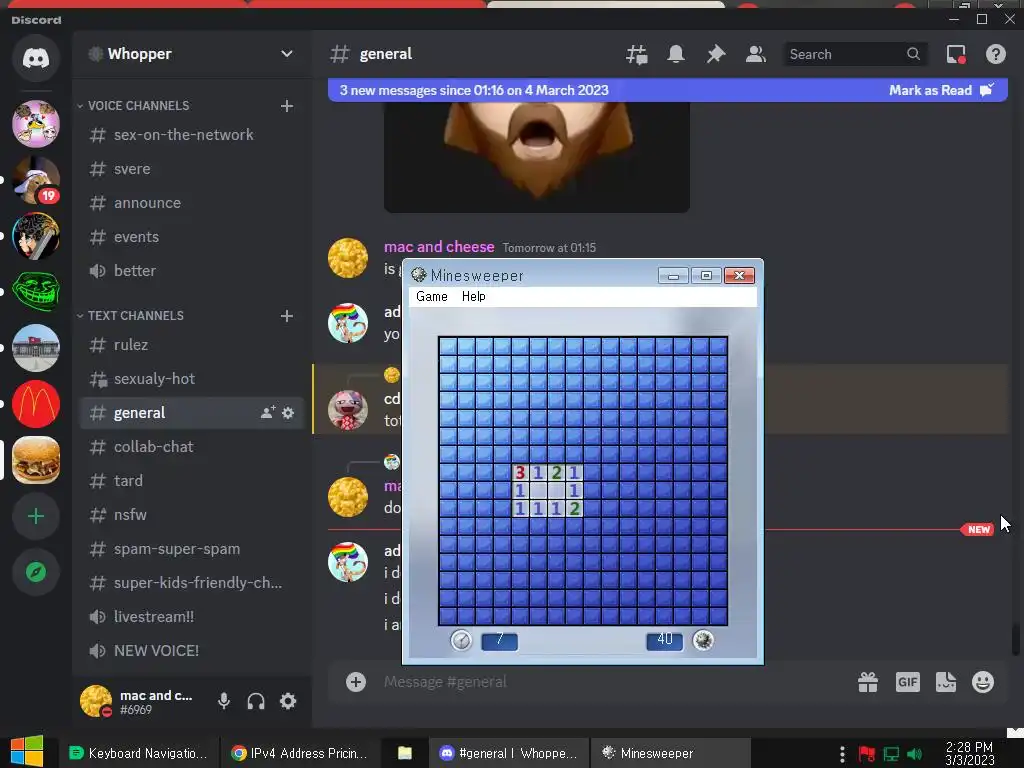Toggle headphones deafen
1024x768 pixels.
[256, 701]
